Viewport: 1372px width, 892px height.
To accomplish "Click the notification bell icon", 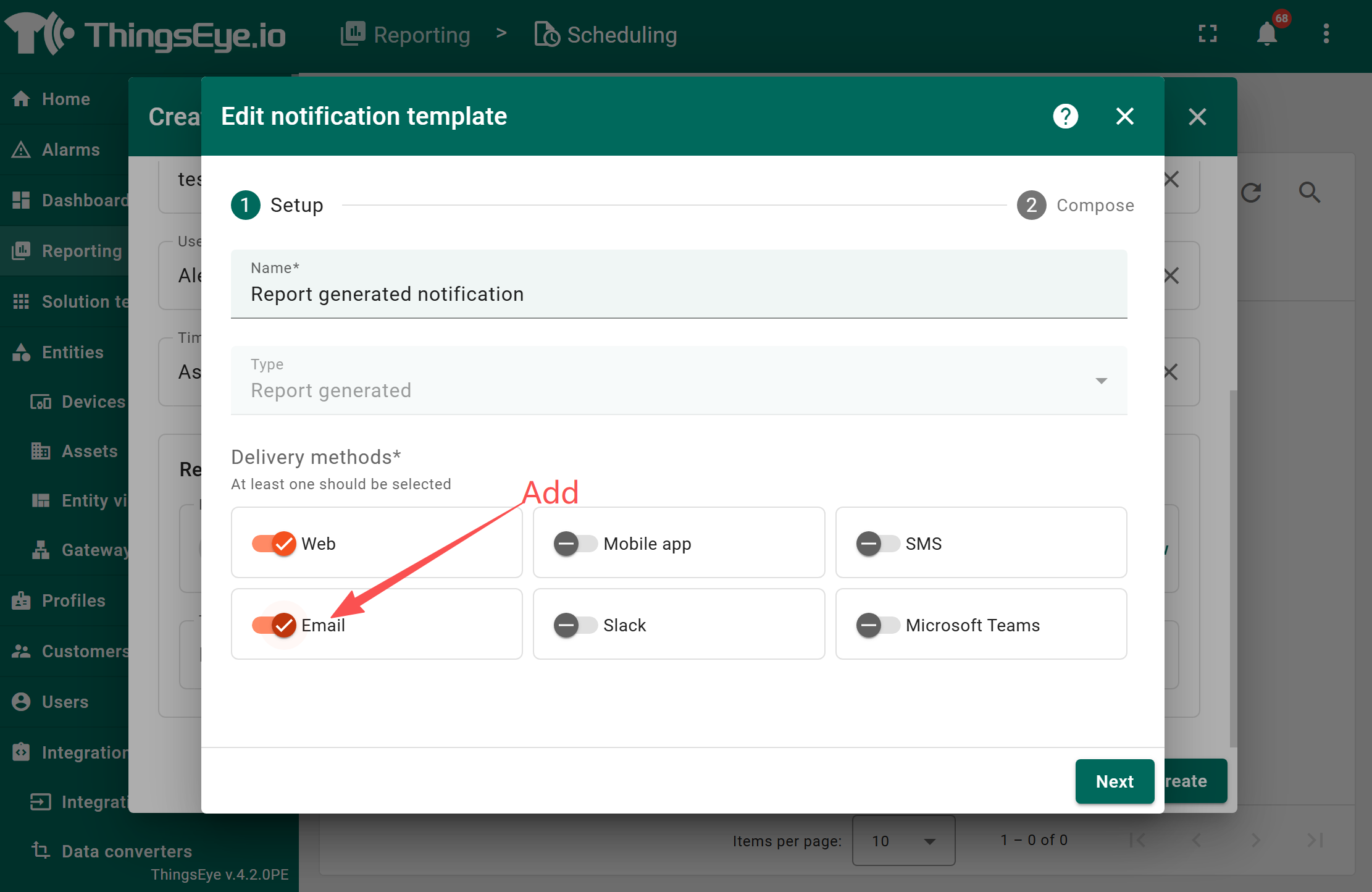I will coord(1266,34).
